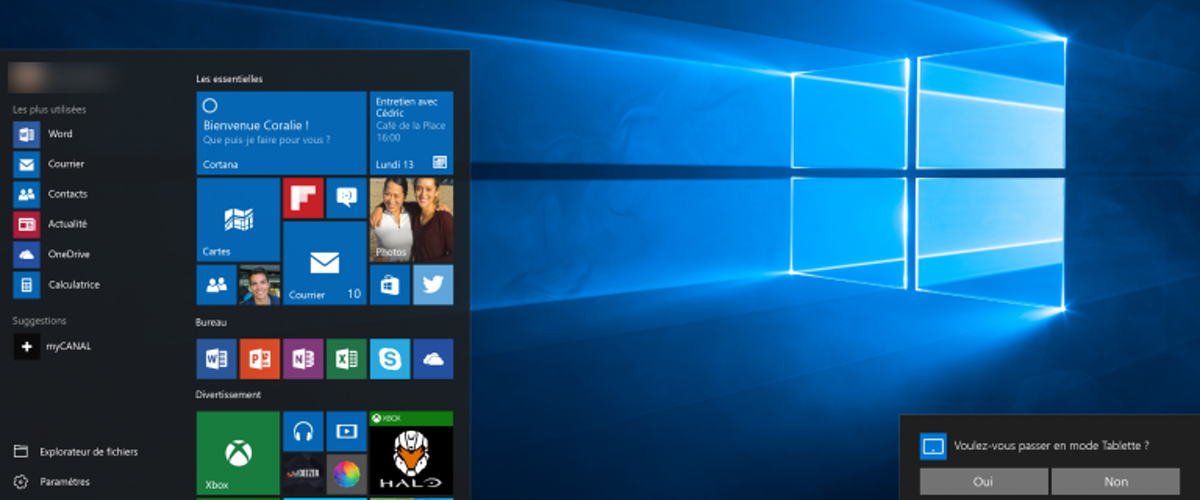Open the OneNote tile
This screenshot has height=500, width=1200.
point(303,359)
